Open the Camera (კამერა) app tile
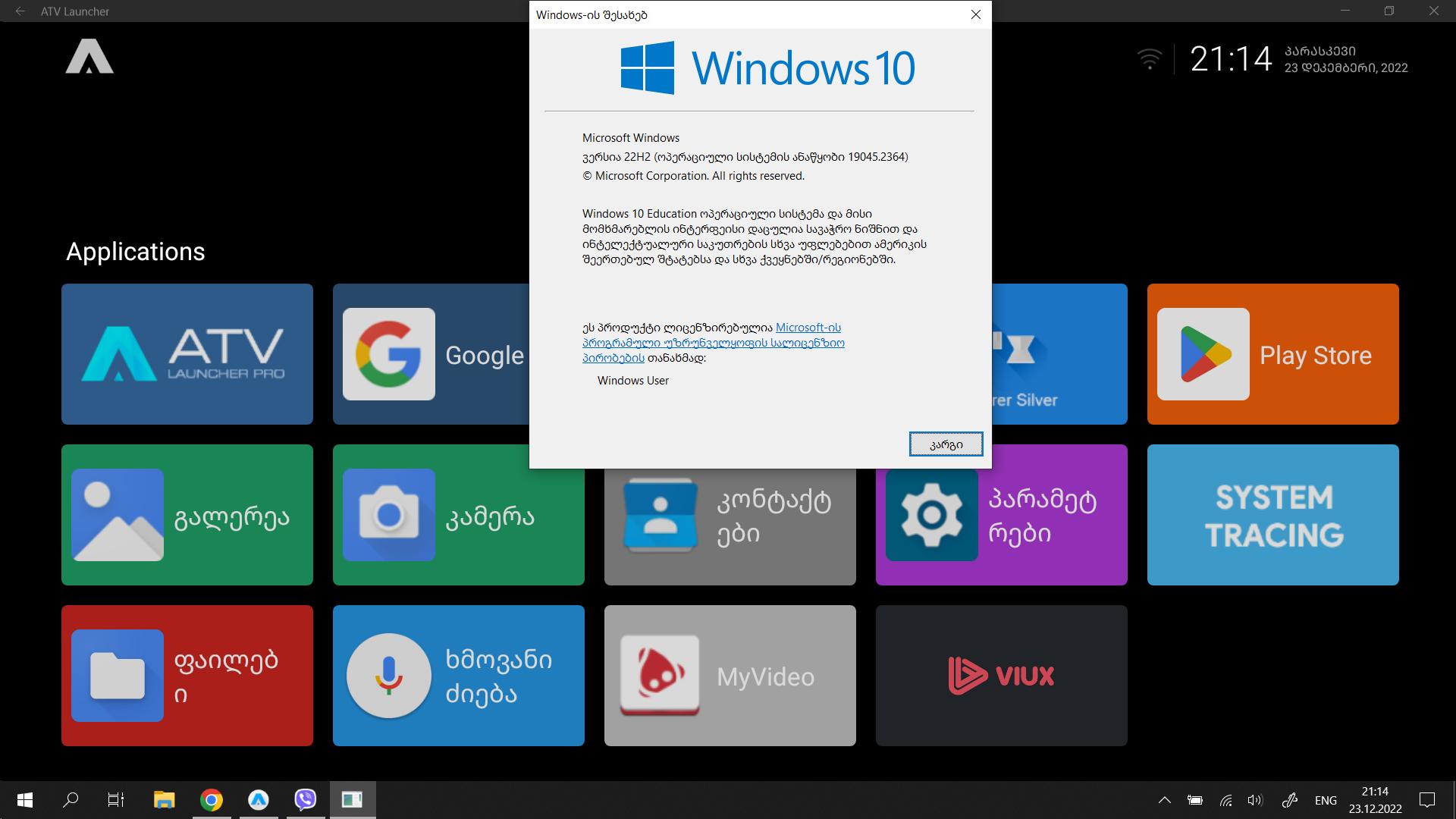Viewport: 1456px width, 819px height. coord(458,515)
